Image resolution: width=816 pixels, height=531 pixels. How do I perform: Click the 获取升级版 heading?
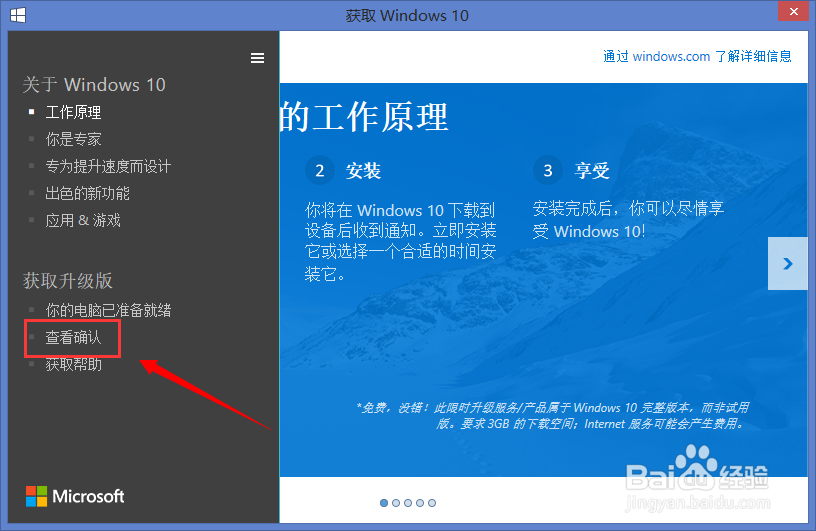pos(68,281)
